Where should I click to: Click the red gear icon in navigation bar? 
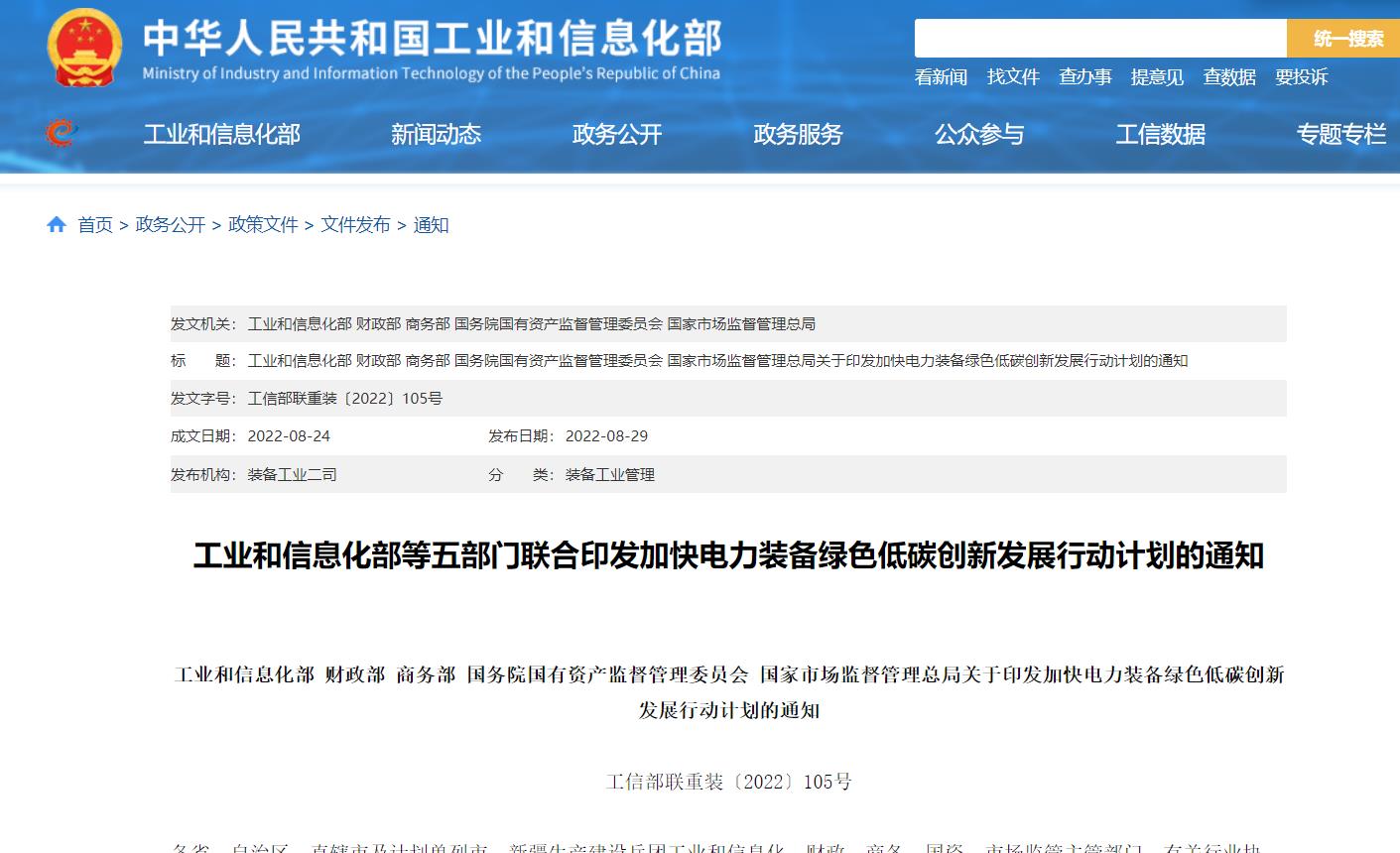click(x=61, y=133)
